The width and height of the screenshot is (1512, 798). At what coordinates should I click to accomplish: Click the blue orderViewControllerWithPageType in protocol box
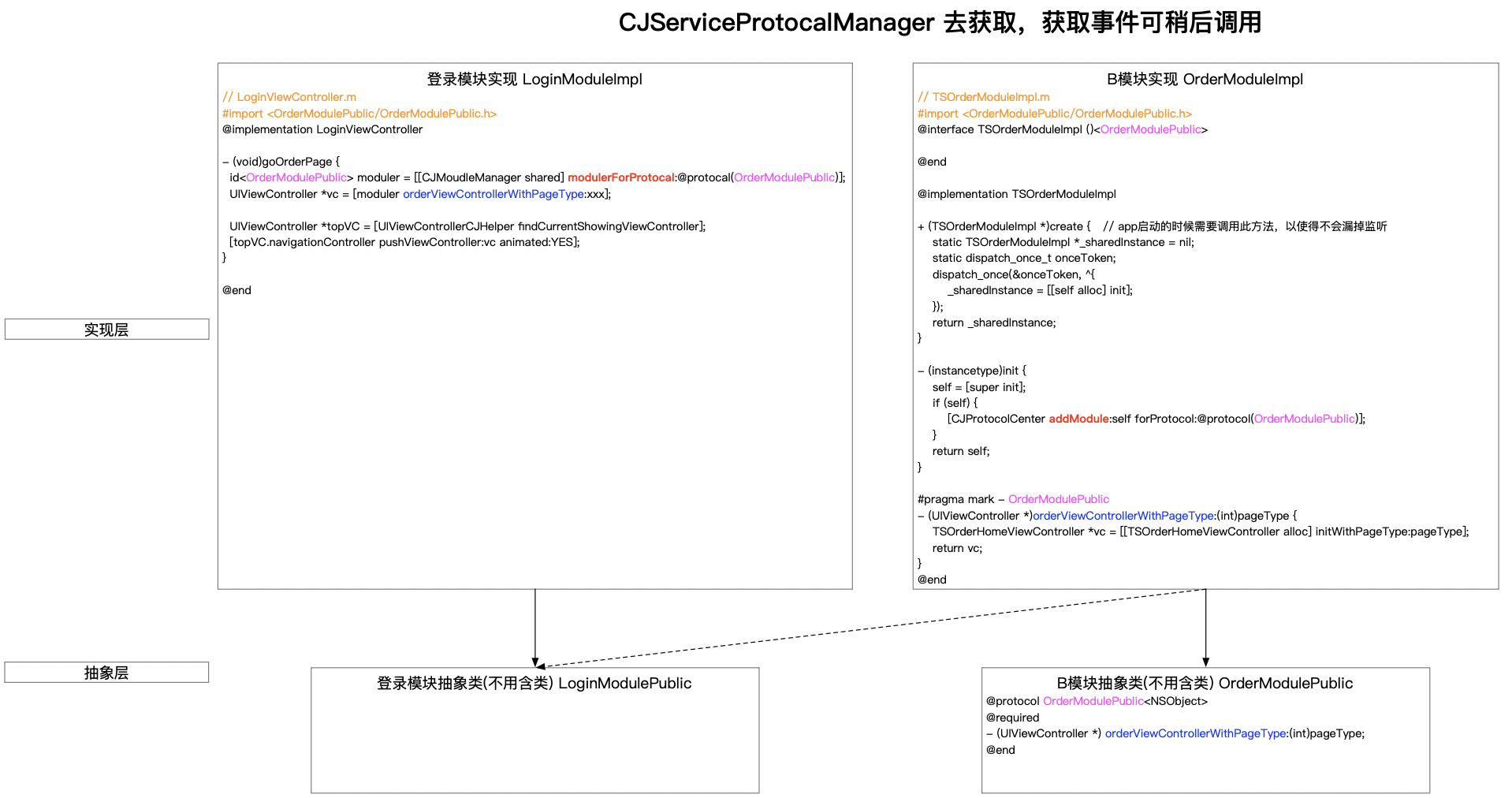(x=1195, y=733)
